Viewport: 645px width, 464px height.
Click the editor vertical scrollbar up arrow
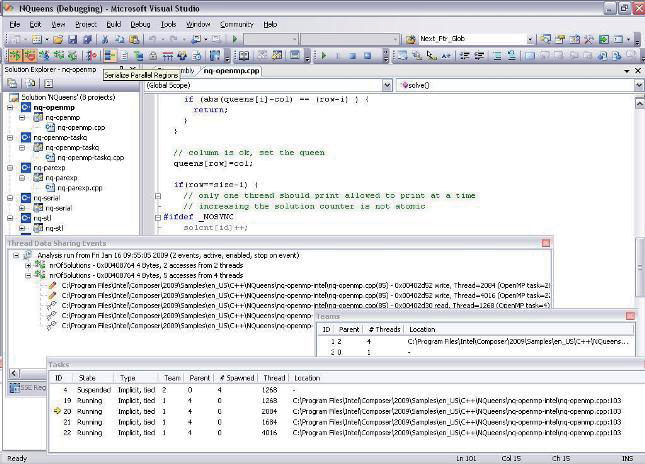pos(639,103)
